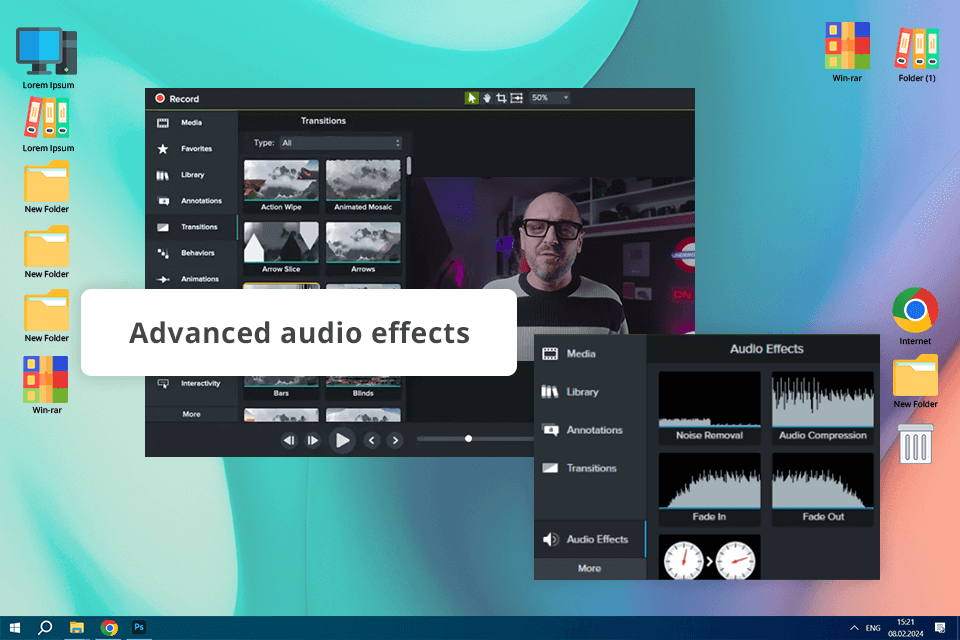Open Folder (1) desktop icon

pos(917,54)
